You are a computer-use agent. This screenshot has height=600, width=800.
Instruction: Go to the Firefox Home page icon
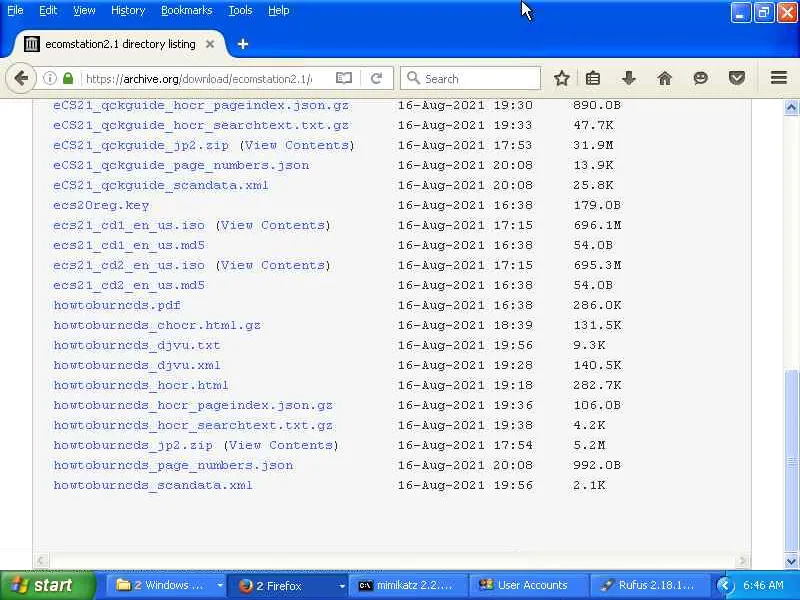click(x=664, y=79)
